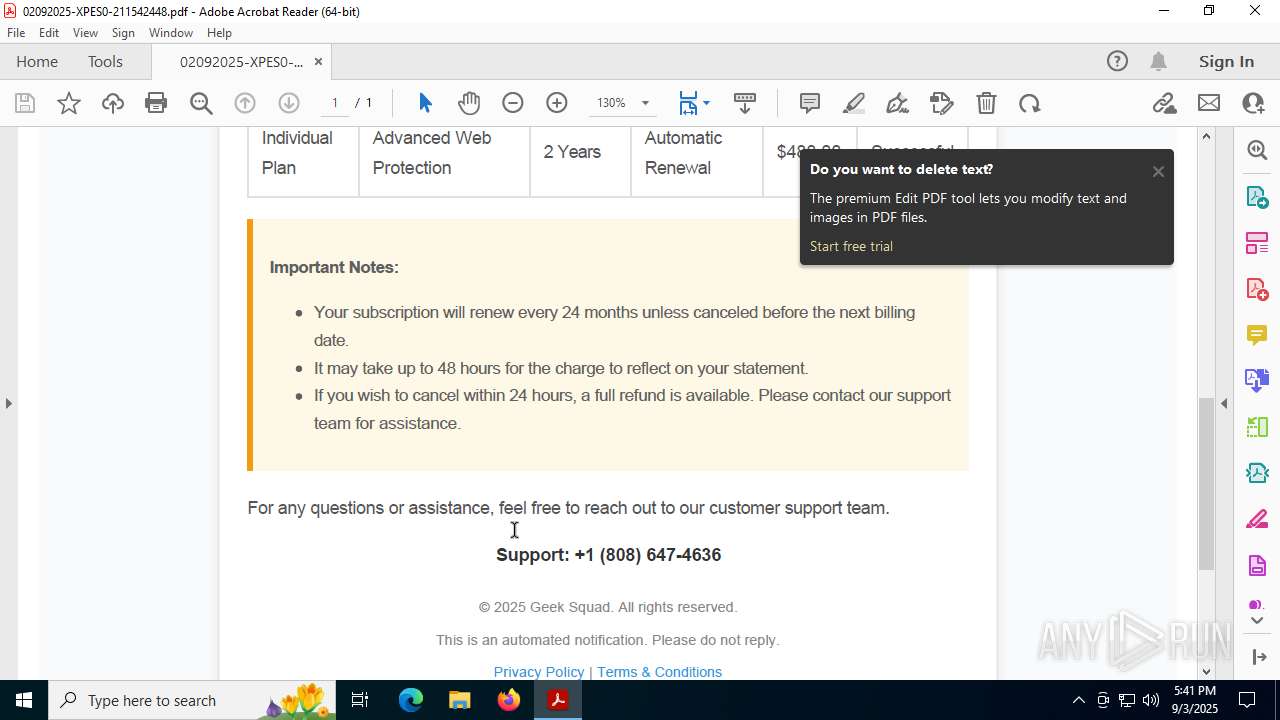The image size is (1280, 720).
Task: Open Edit menu
Action: click(x=49, y=33)
